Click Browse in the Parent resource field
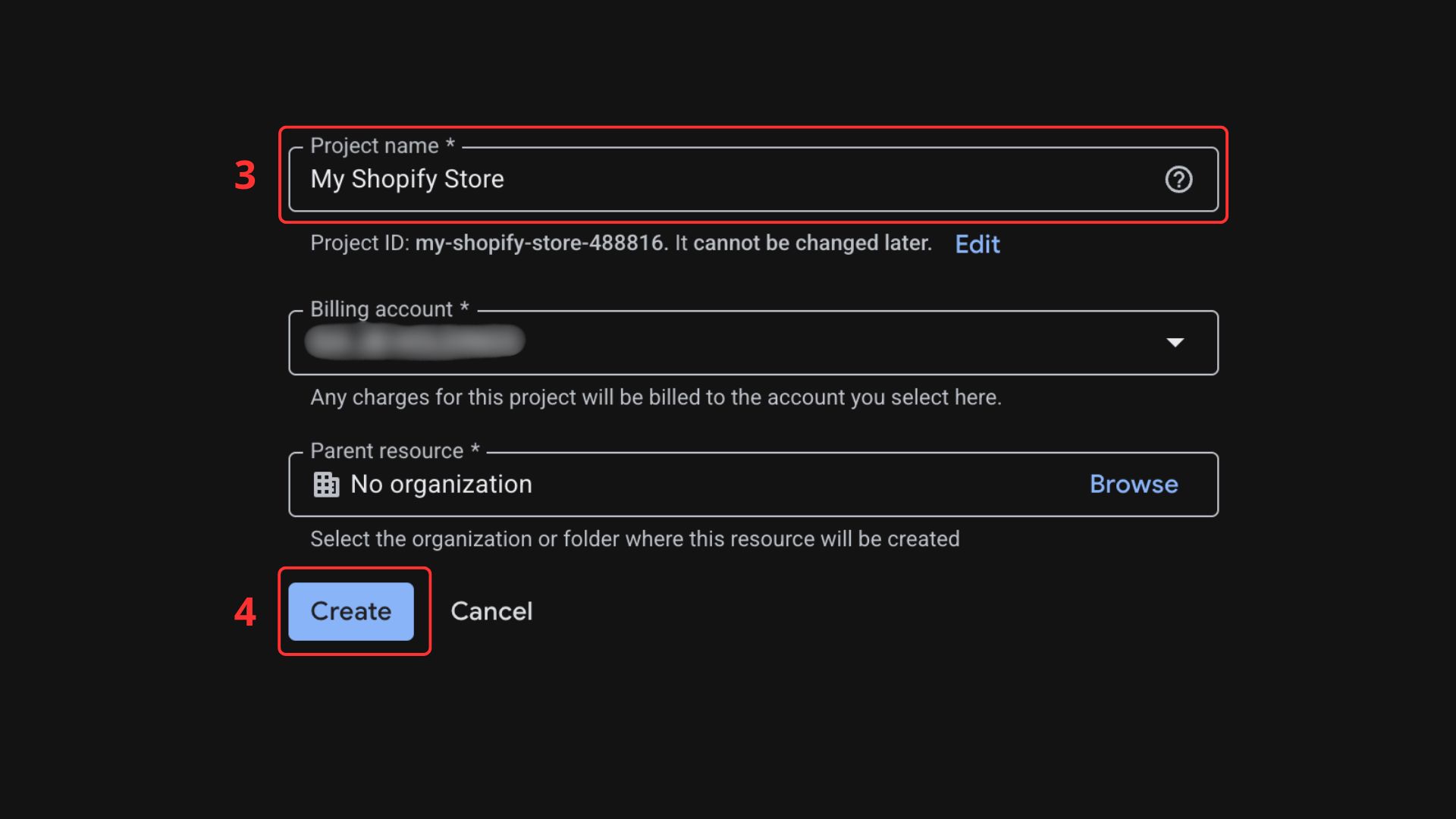The height and width of the screenshot is (819, 1456). [1133, 485]
